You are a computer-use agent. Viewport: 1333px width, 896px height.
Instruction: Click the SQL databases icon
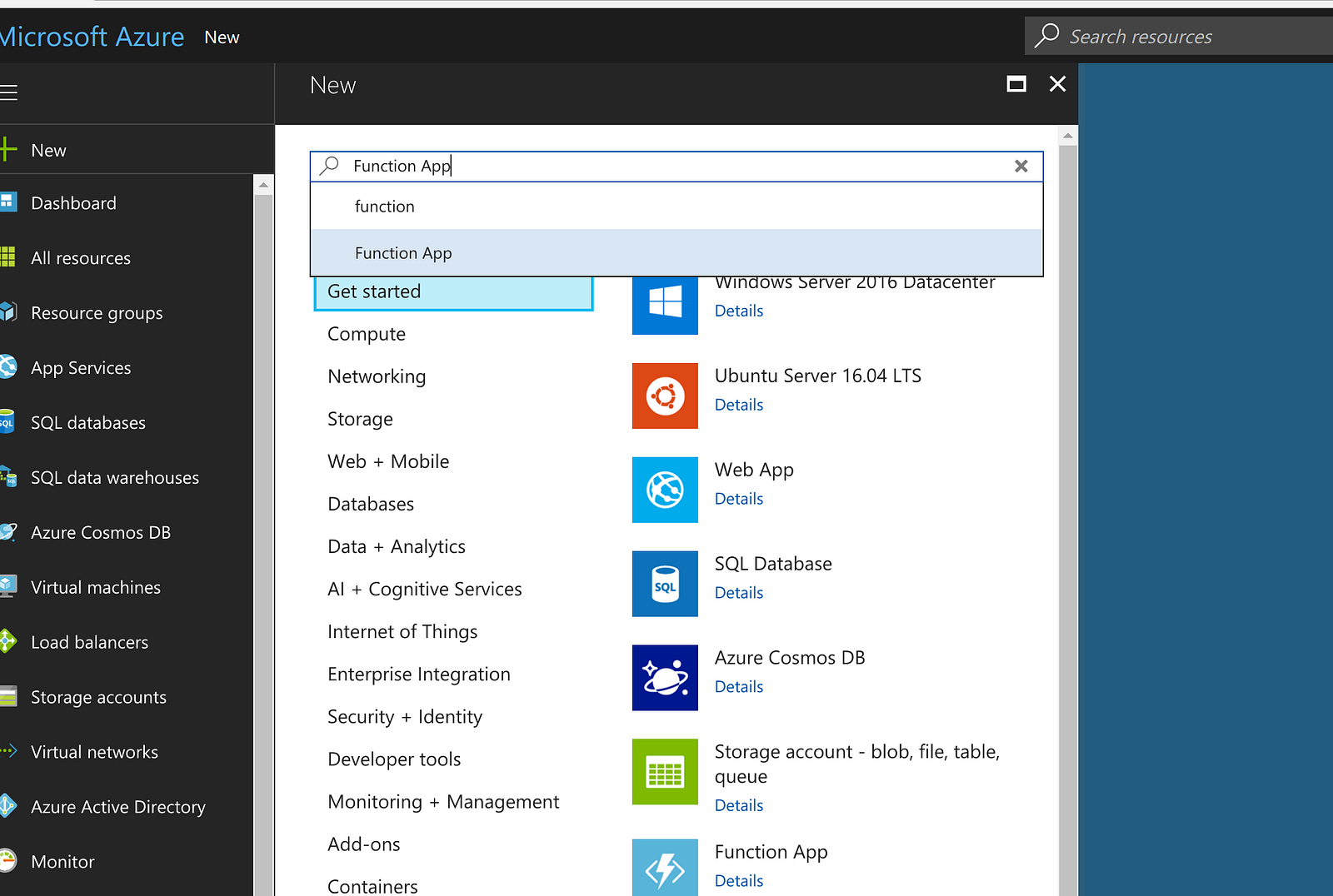click(x=7, y=422)
